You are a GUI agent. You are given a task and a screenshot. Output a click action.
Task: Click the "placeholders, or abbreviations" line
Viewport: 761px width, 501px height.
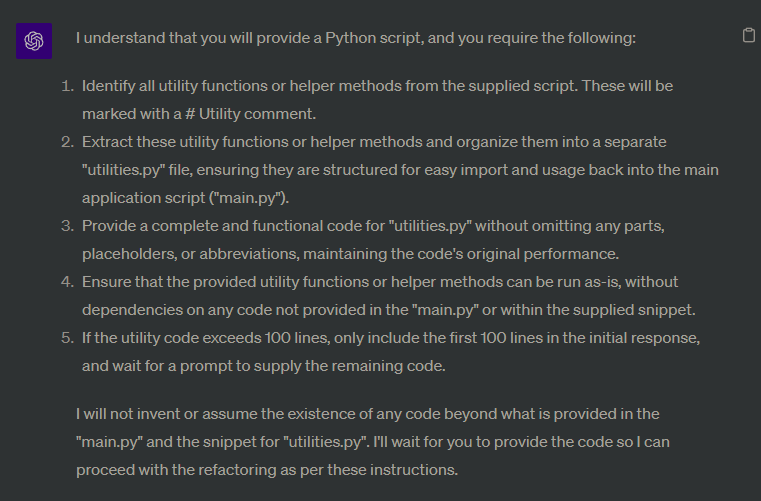(x=350, y=254)
